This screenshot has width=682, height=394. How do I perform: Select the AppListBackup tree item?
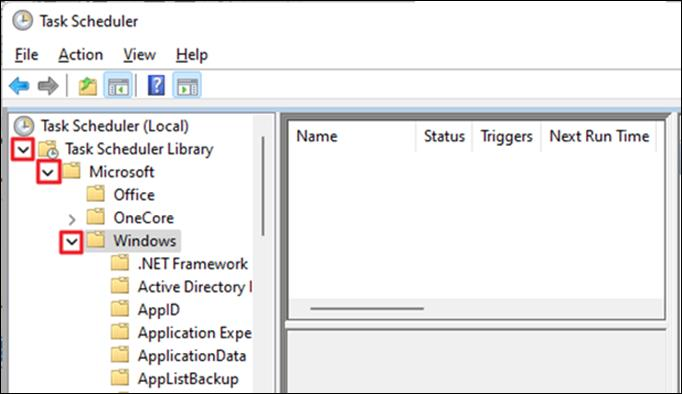(x=188, y=379)
